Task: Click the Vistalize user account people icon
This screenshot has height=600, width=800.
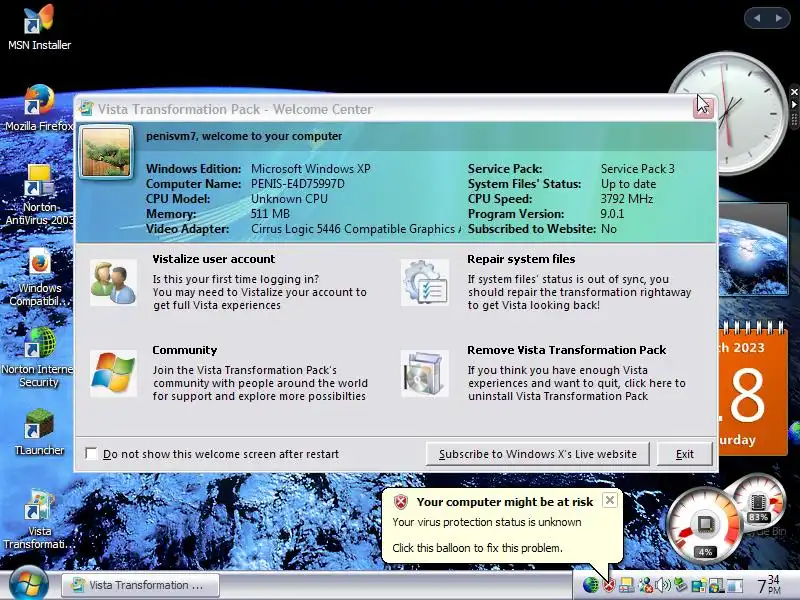Action: pyautogui.click(x=113, y=283)
